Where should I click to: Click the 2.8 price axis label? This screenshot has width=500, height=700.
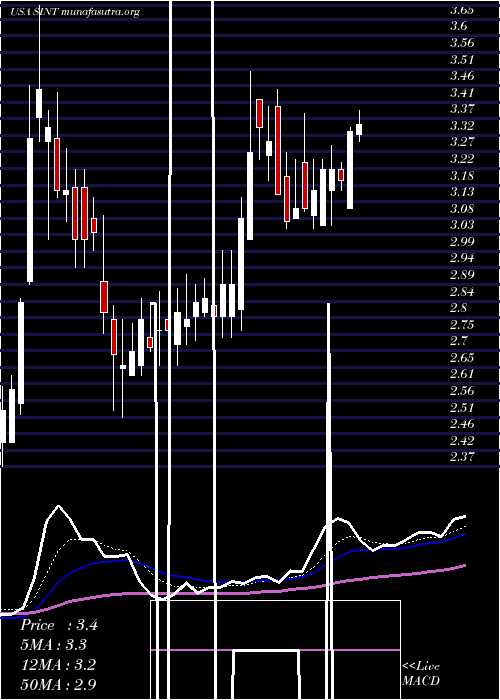(x=458, y=308)
